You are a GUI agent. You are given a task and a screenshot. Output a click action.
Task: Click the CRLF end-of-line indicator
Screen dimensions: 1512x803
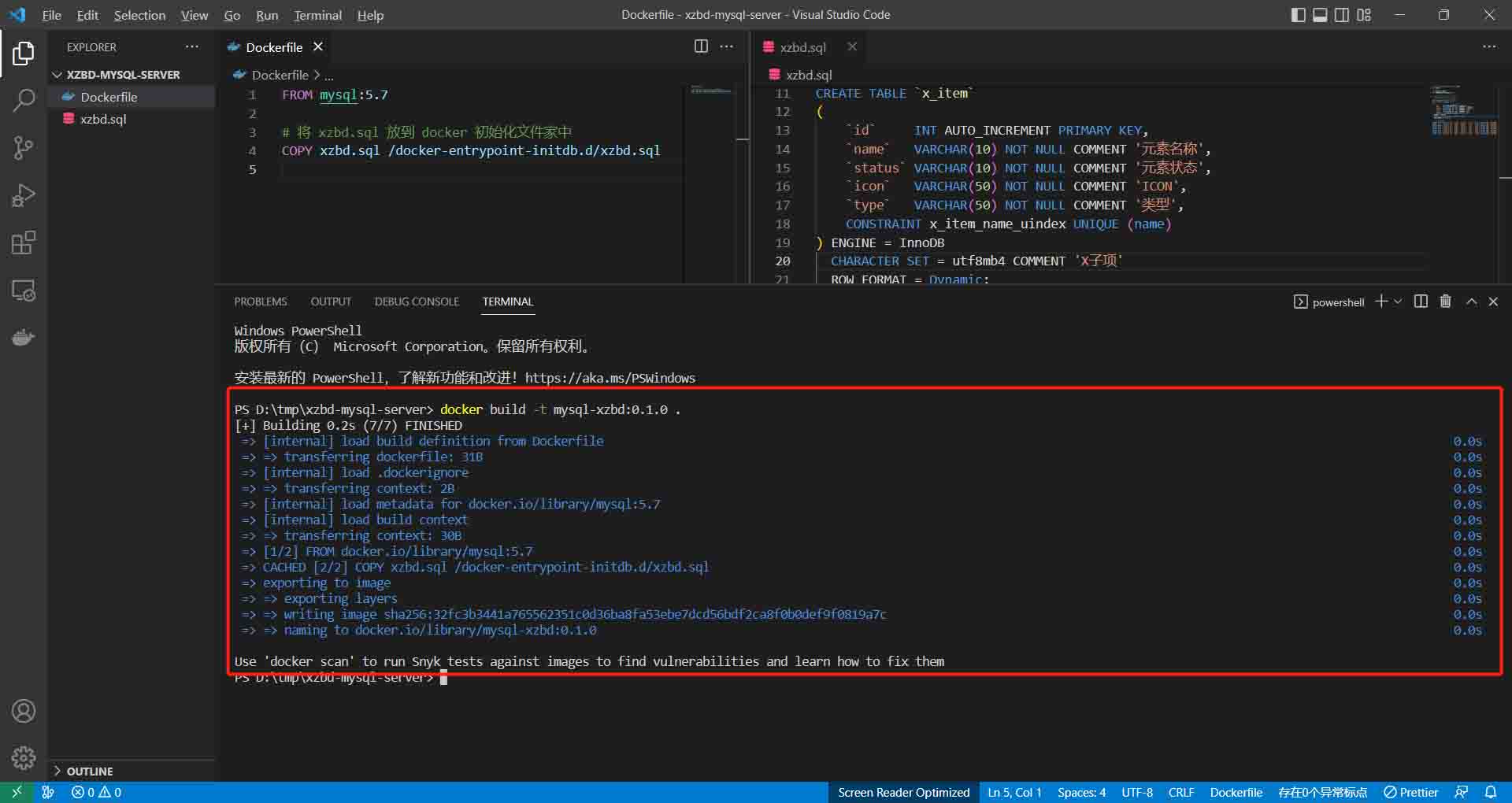pos(1180,792)
